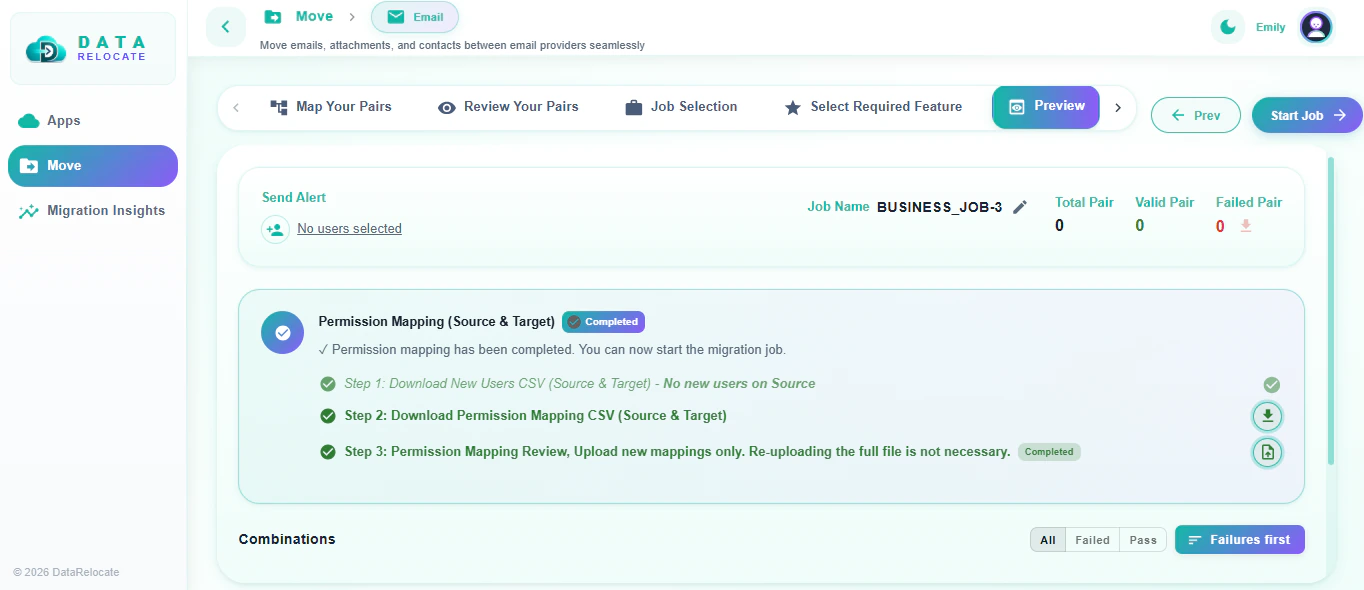This screenshot has height=590, width=1364.
Task: Click the BUSINESS_JOB-3 job name
Action: [939, 207]
